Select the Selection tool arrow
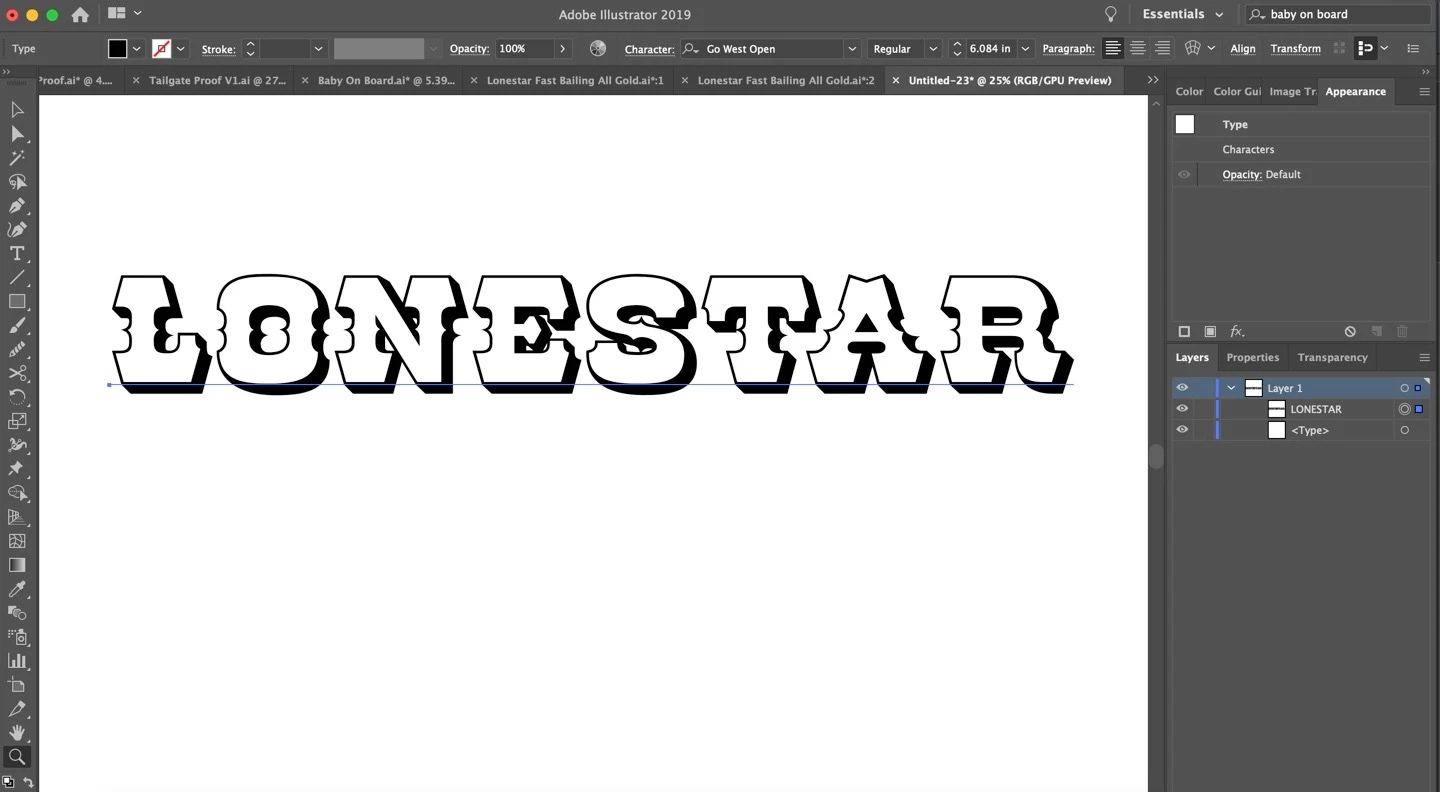 [17, 110]
